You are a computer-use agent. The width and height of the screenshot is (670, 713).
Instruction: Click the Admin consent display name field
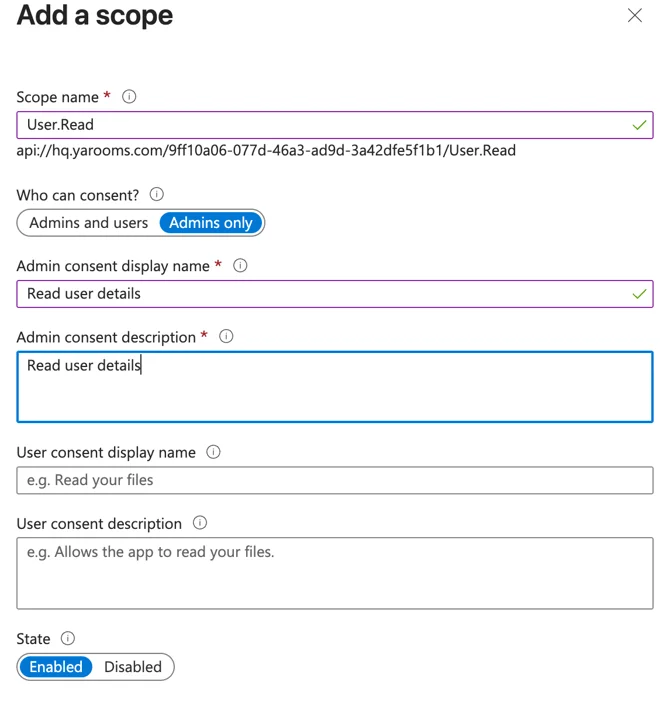pyautogui.click(x=320, y=294)
